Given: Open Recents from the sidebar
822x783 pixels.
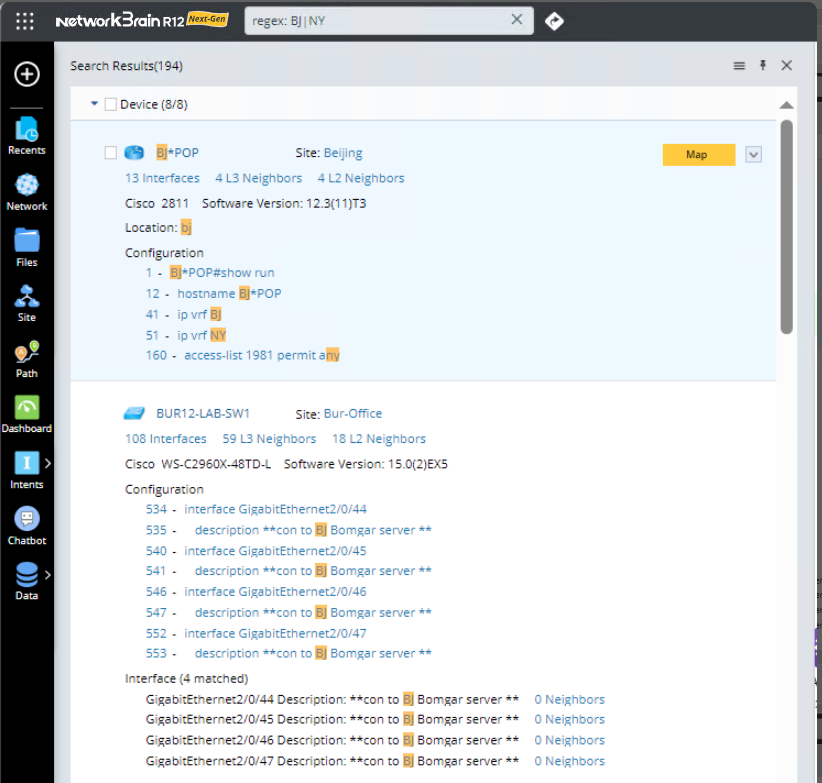Looking at the screenshot, I should pyautogui.click(x=27, y=136).
